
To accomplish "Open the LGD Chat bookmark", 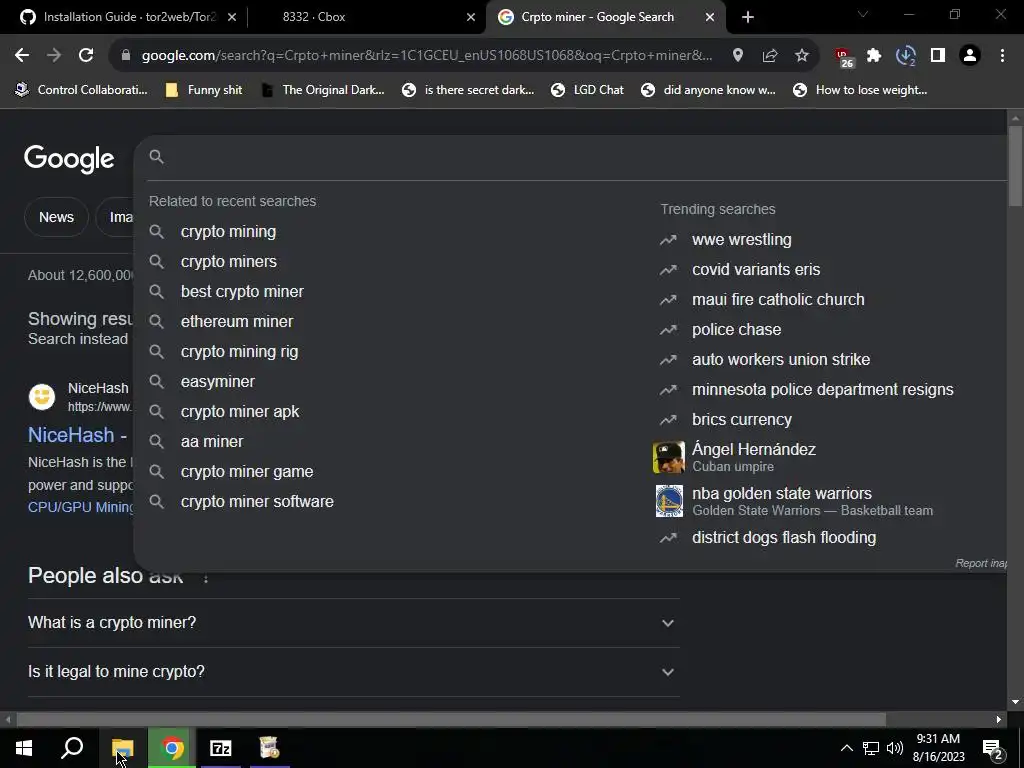I will pyautogui.click(x=587, y=90).
